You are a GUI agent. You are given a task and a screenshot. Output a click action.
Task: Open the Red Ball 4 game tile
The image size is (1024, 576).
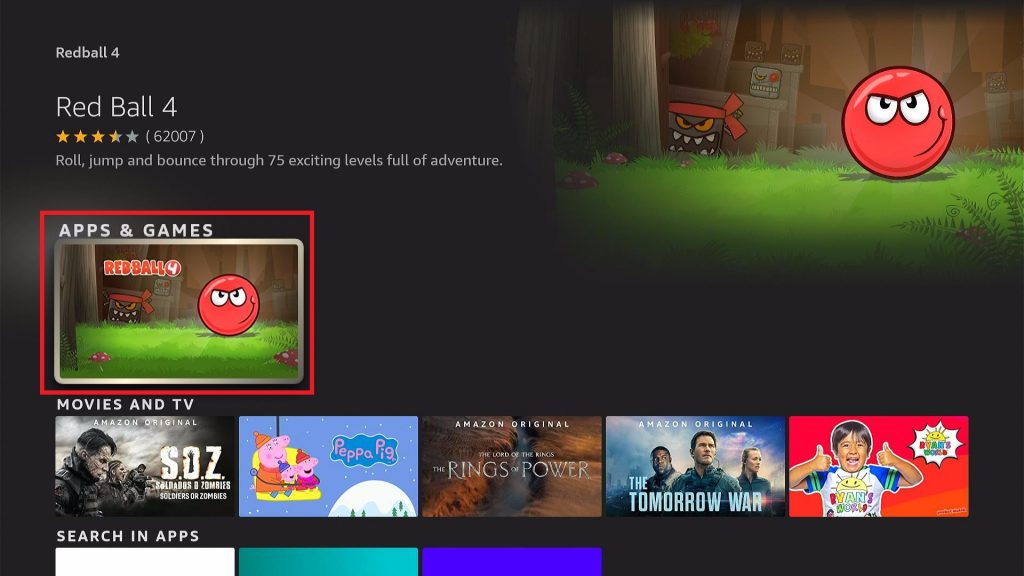pyautogui.click(x=178, y=311)
